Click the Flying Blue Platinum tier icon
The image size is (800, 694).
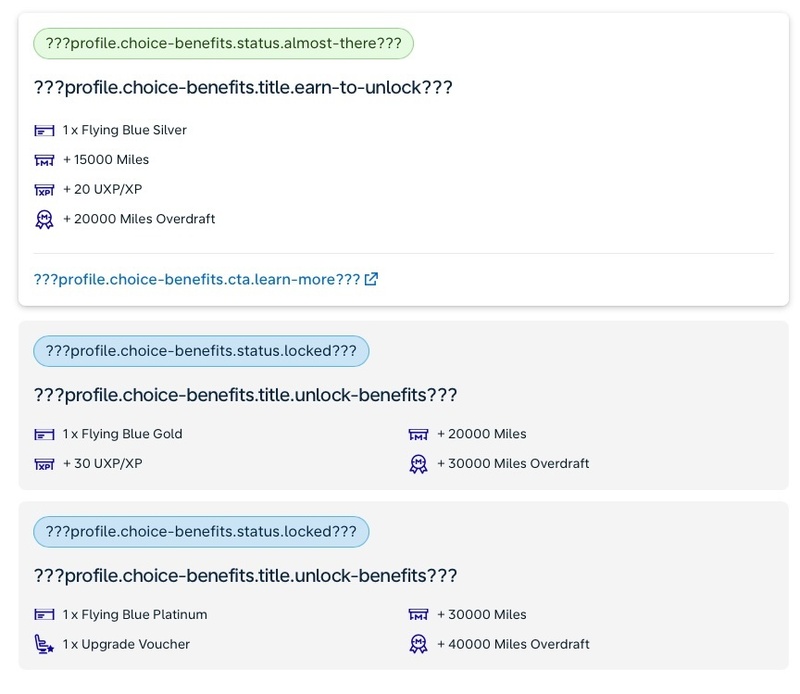[42, 613]
